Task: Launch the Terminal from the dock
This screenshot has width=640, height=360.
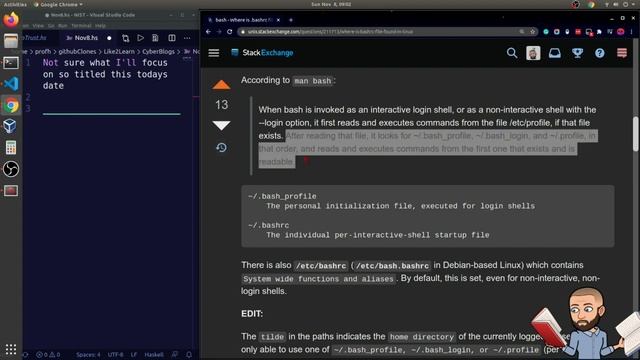Action: [x=11, y=62]
